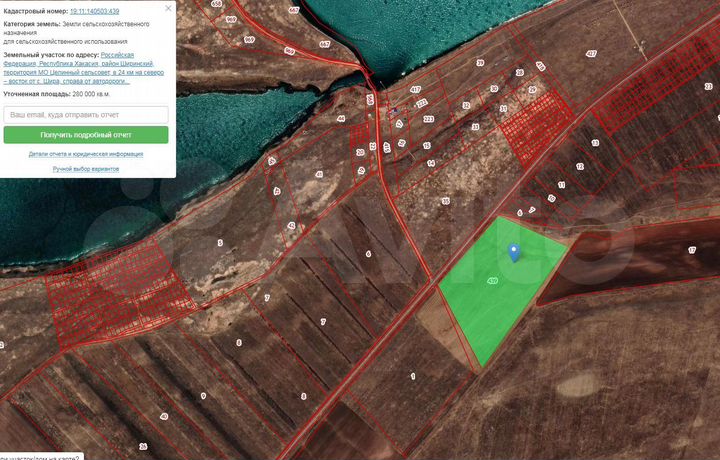Select parcel labeled 5 near the shore
Screen dimensions: 720x460
220,243
